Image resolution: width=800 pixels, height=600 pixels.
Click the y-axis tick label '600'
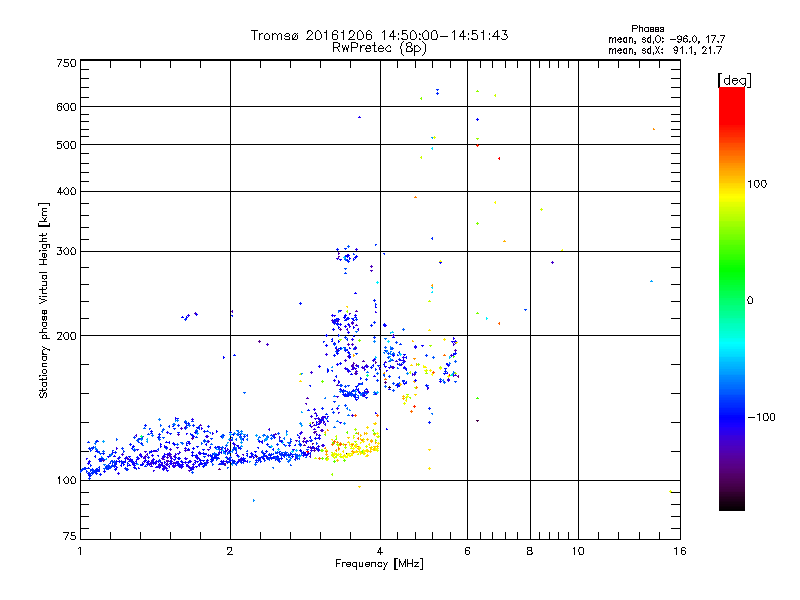67,107
